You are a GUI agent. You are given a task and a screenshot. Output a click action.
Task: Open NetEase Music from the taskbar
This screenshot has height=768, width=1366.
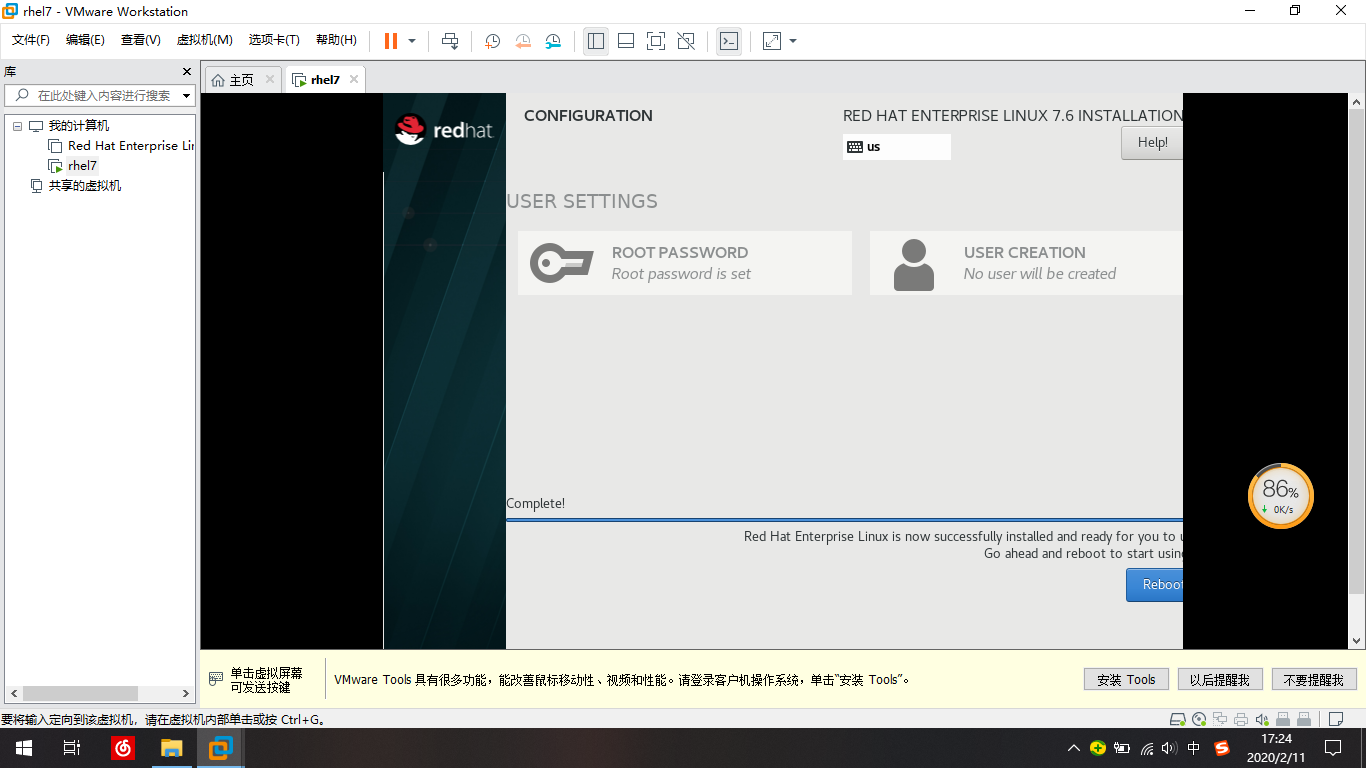[x=123, y=748]
